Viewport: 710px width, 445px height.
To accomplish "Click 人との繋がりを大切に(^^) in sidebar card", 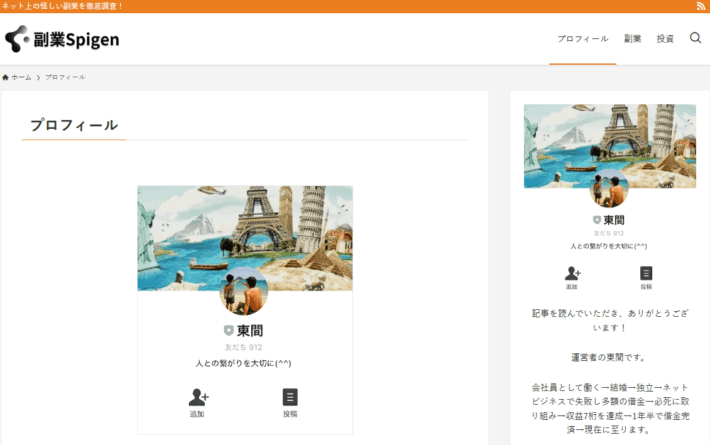I will (x=609, y=246).
